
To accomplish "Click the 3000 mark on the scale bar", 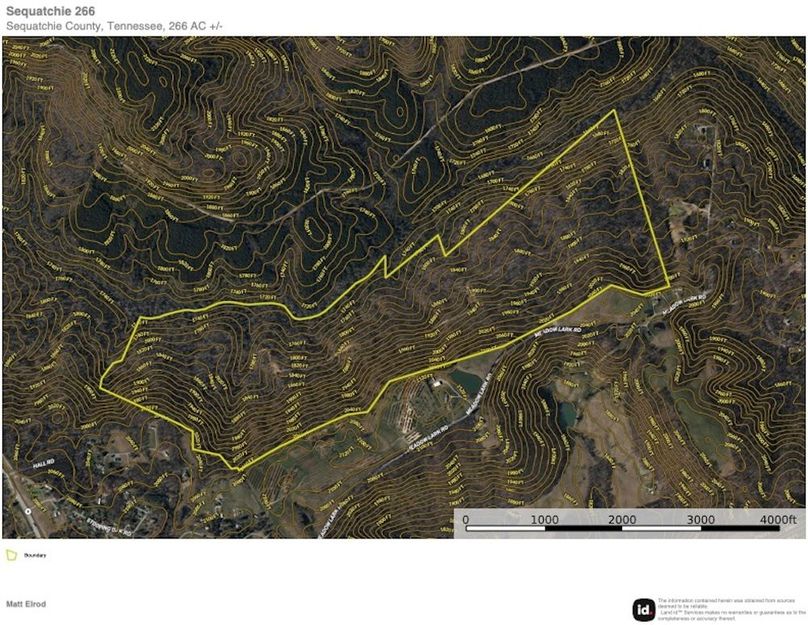I will 700,520.
